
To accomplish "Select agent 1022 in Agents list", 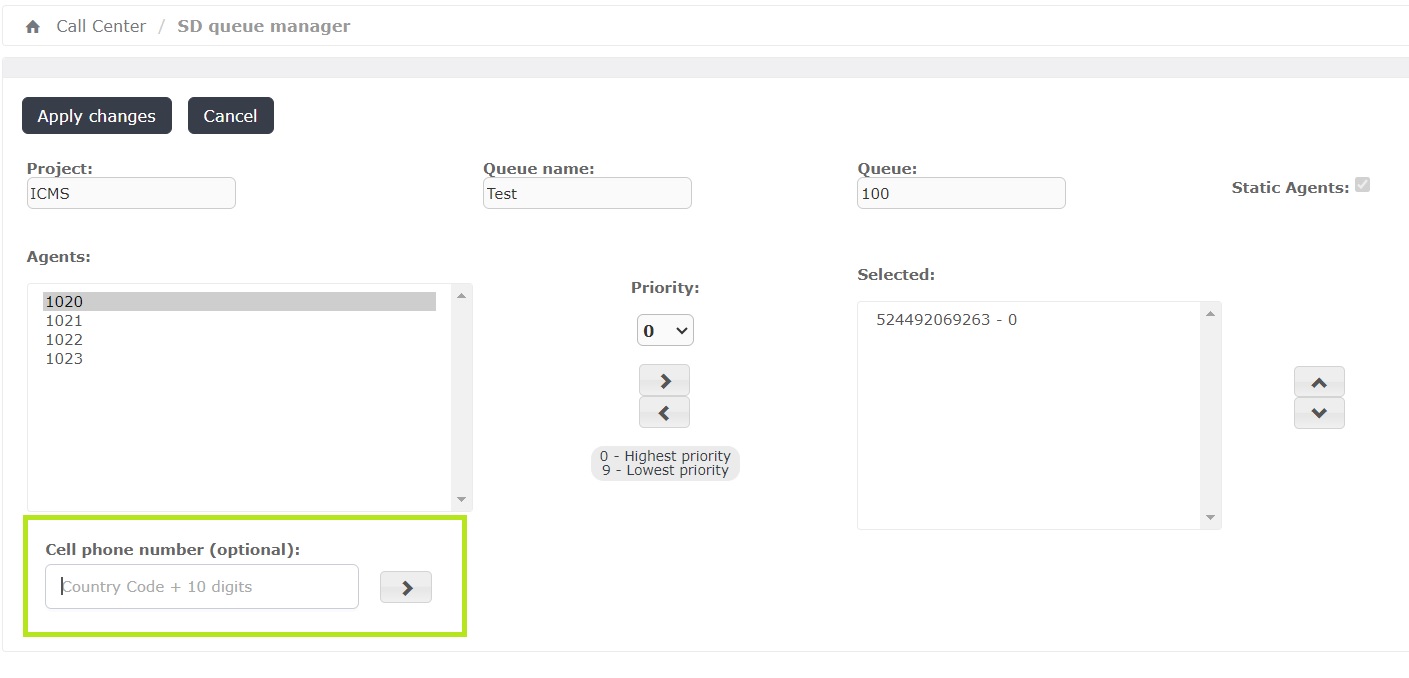I will [x=64, y=340].
